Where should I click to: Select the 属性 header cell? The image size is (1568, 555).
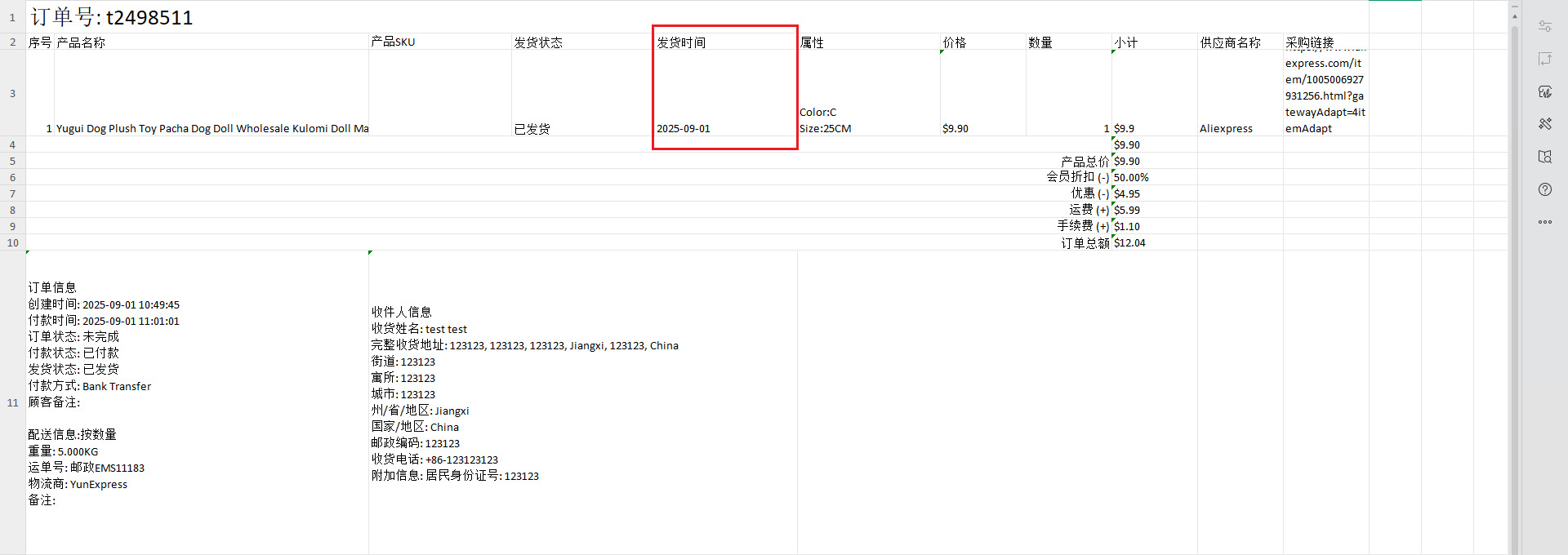tap(869, 42)
